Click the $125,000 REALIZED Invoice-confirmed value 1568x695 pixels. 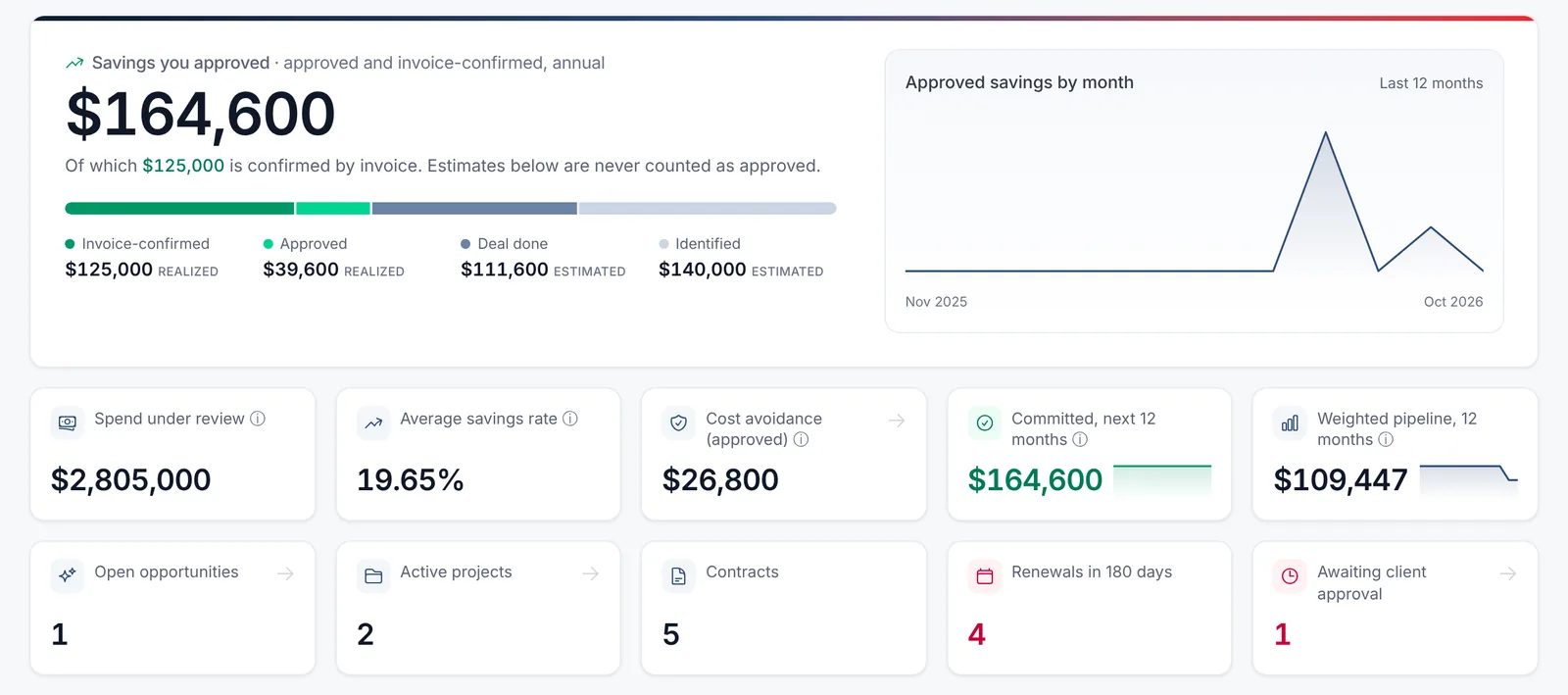pyautogui.click(x=141, y=270)
